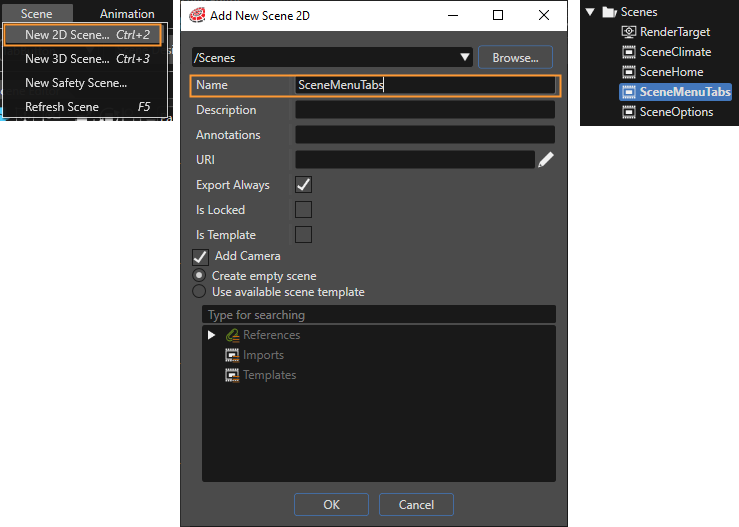Click the Templates scene icon
This screenshot has height=527, width=739.
pyautogui.click(x=232, y=375)
